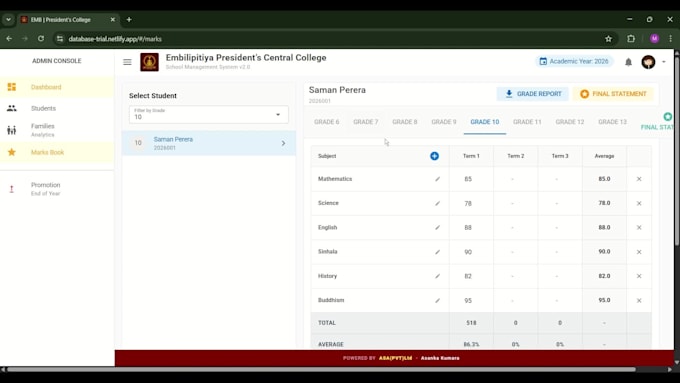Open the notifications bell
Viewport: 680px width, 383px height.
pyautogui.click(x=628, y=62)
